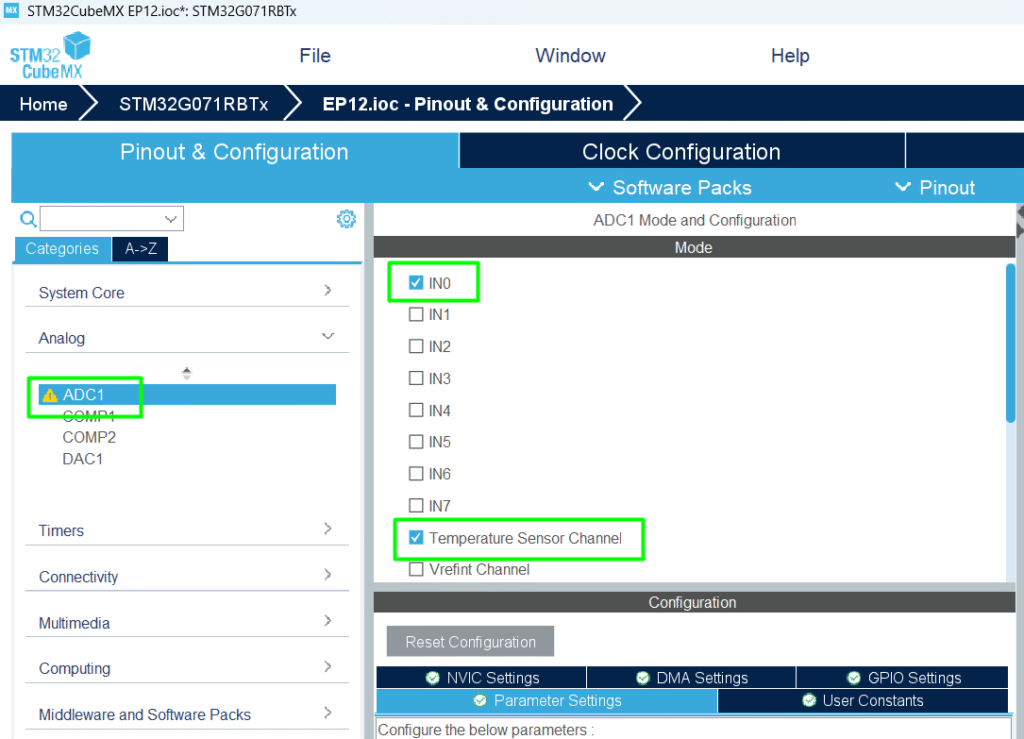The image size is (1024, 739).
Task: Enable the Vrefint Channel checkbox
Action: tap(416, 570)
